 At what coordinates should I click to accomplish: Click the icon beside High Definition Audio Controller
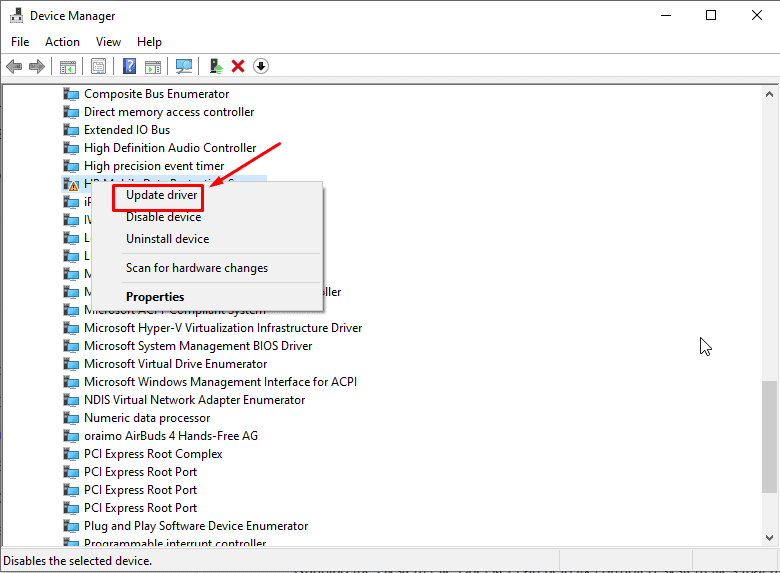(71, 148)
